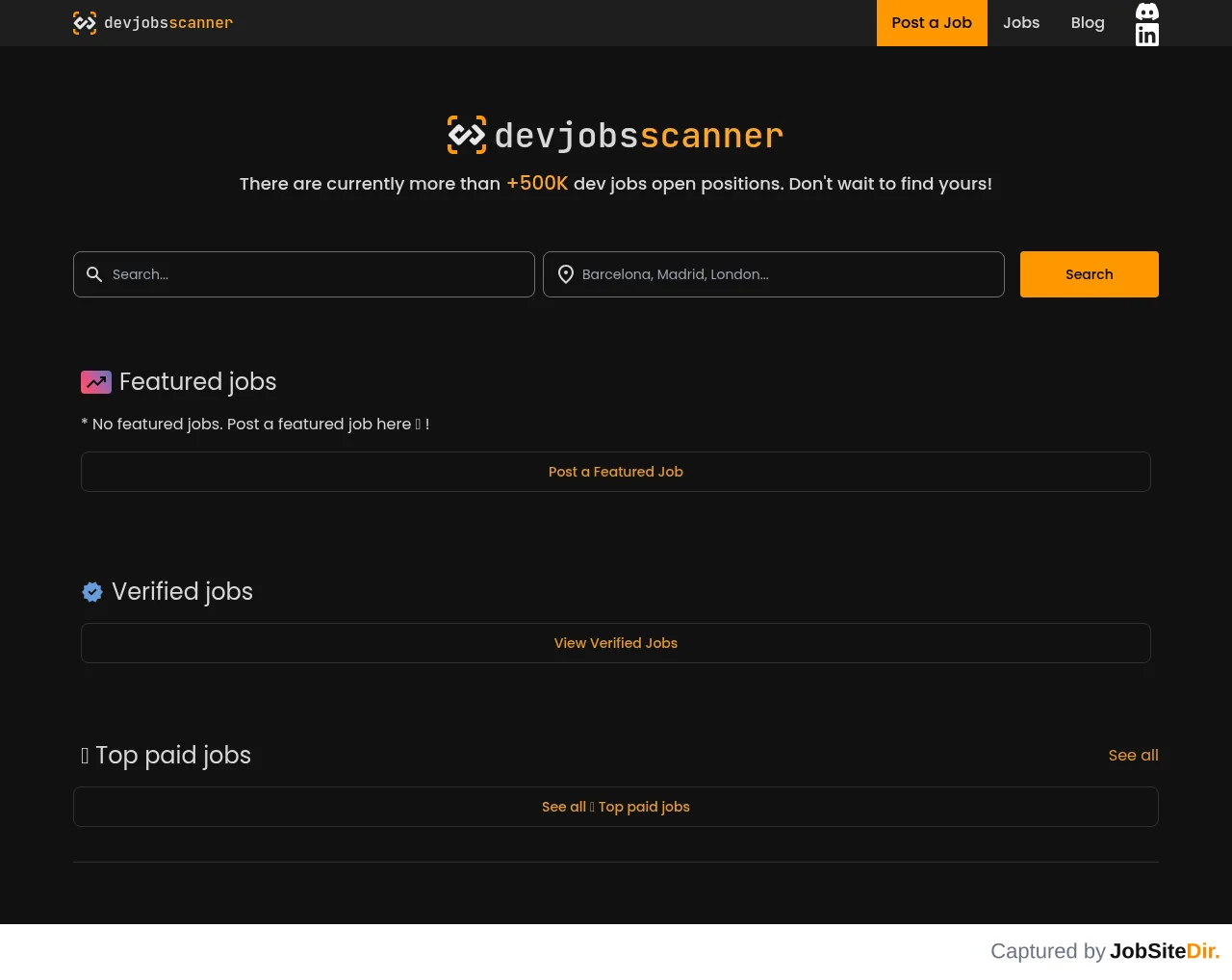This screenshot has height=980, width=1232.
Task: Click See all Top paid jobs button
Action: pyautogui.click(x=616, y=807)
